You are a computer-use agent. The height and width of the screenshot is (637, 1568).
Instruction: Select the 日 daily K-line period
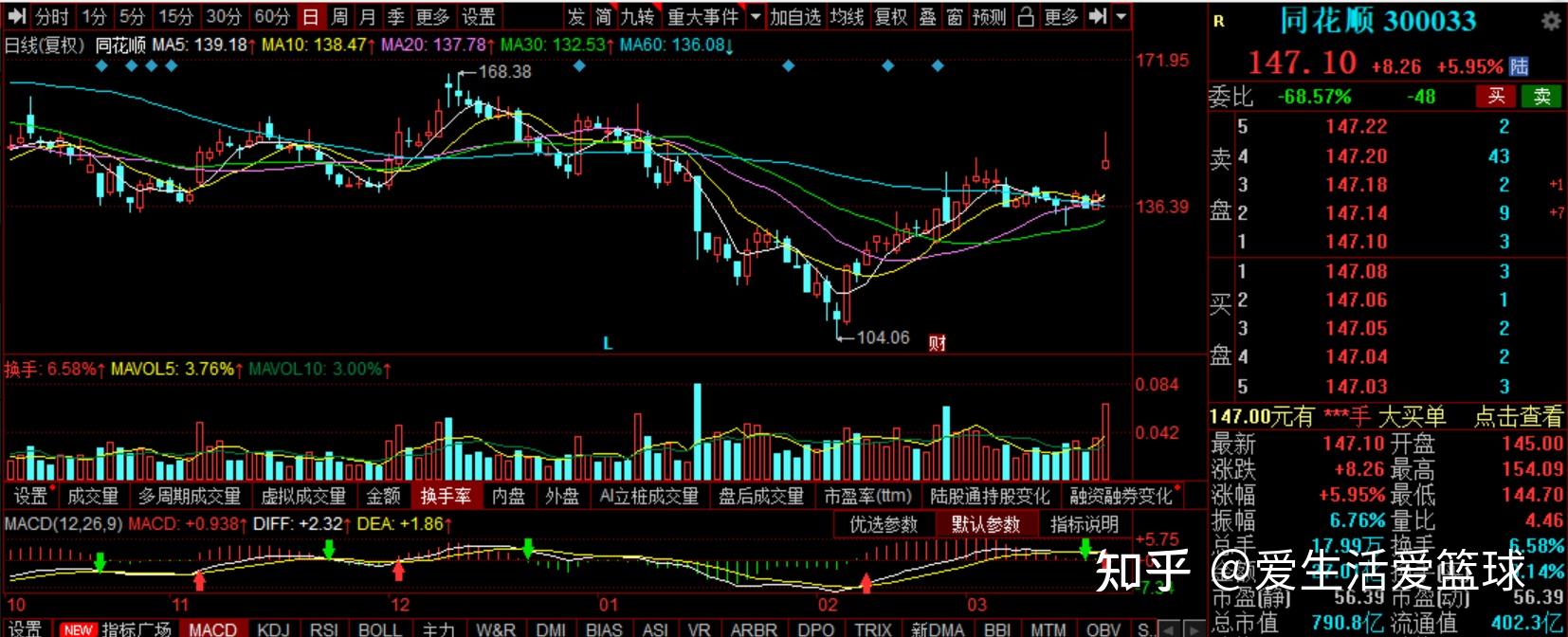[311, 16]
